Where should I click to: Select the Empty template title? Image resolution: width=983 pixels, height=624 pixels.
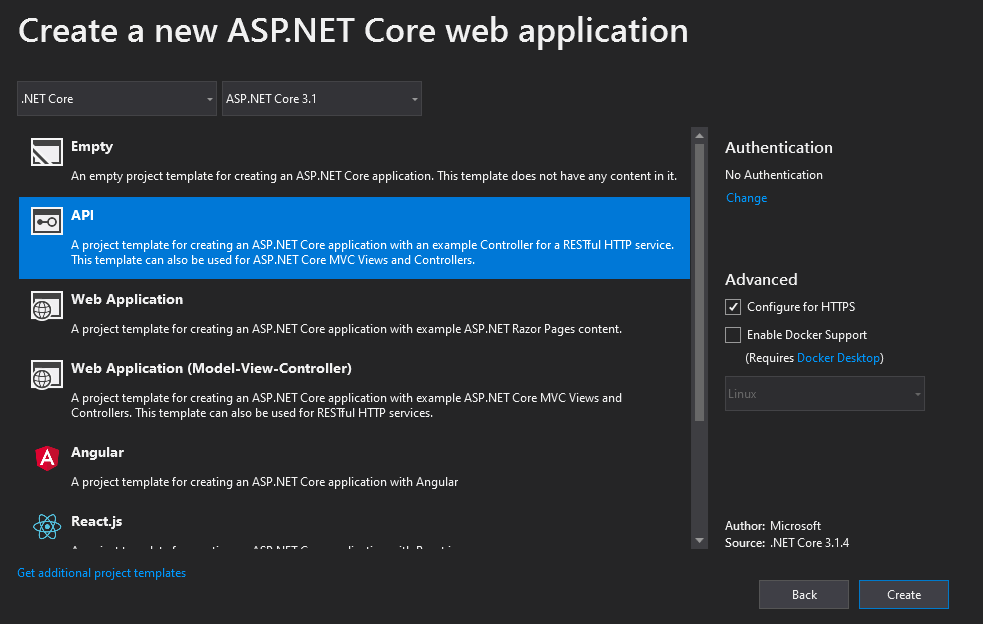coord(92,147)
